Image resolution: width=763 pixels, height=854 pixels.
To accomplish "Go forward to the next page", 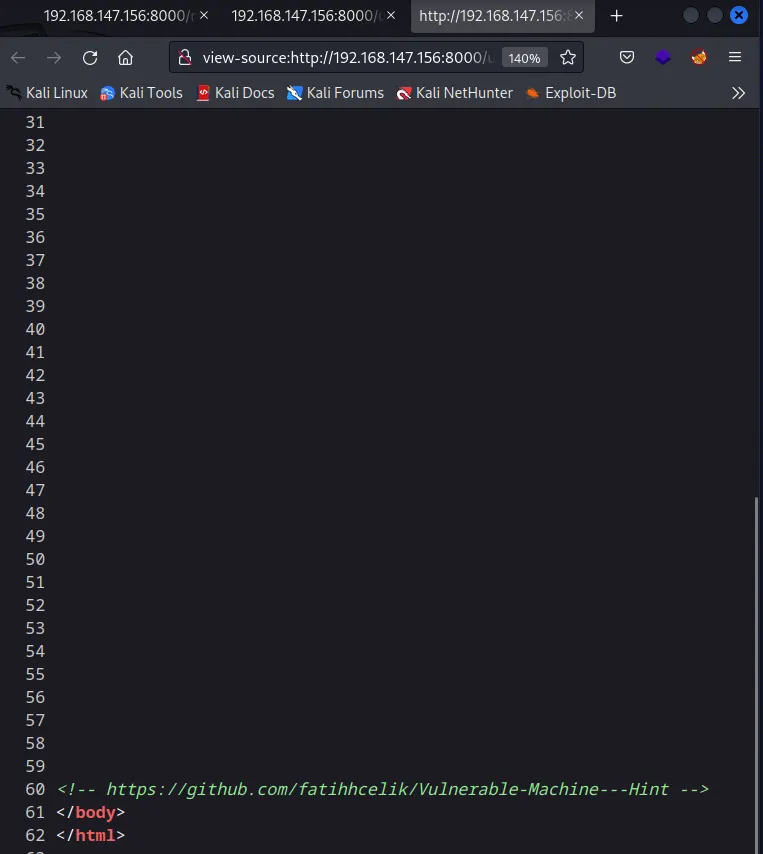I will (x=54, y=57).
